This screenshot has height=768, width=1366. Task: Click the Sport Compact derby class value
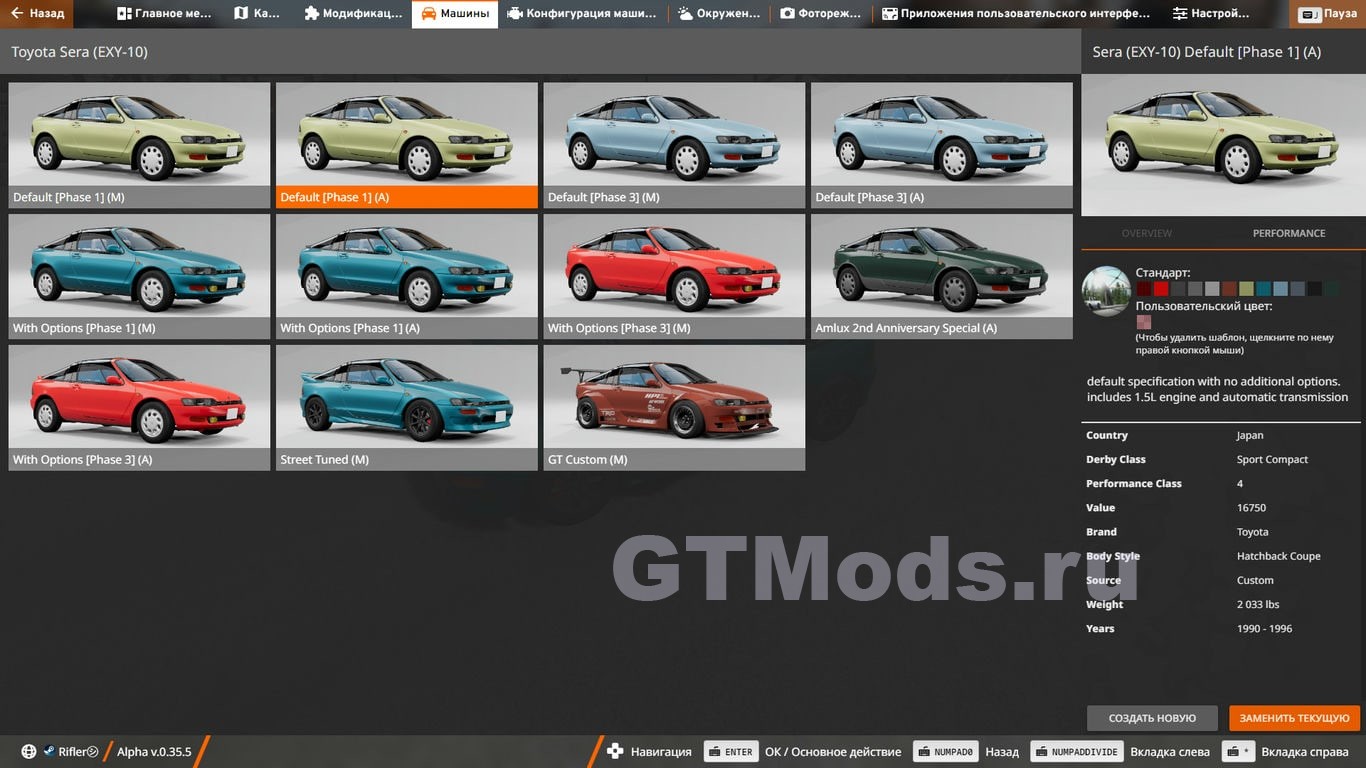[1272, 460]
